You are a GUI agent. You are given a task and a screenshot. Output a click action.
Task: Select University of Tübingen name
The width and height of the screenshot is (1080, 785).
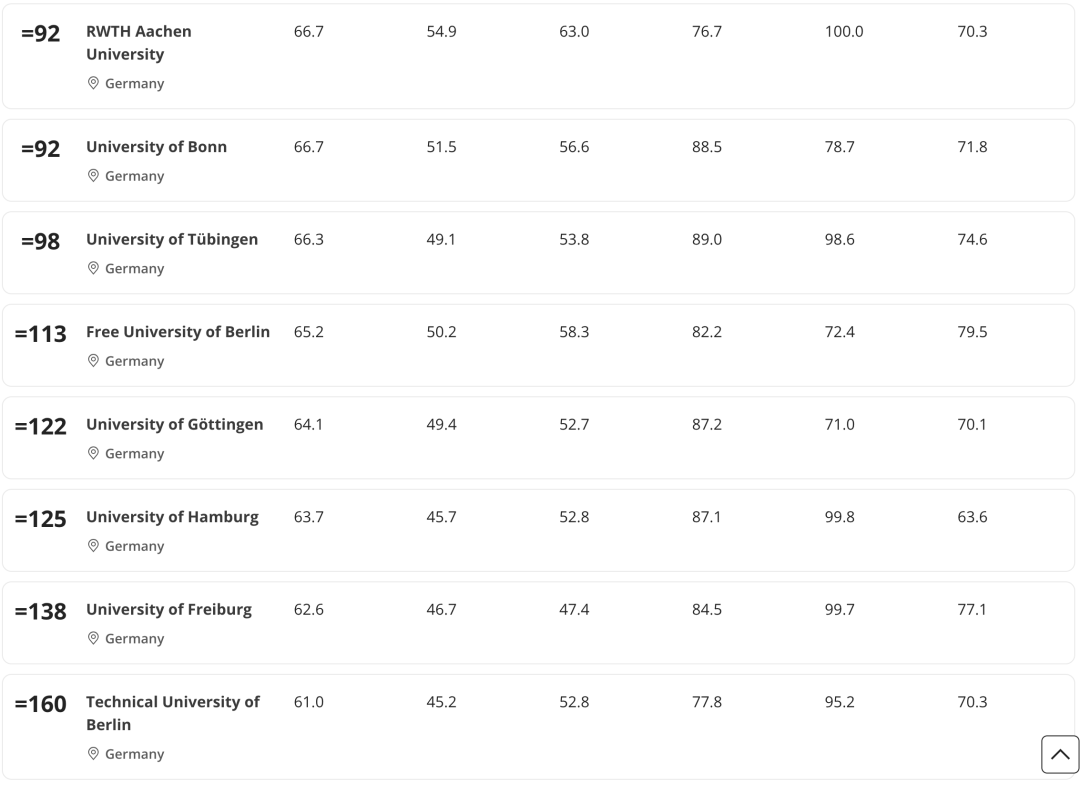(172, 240)
